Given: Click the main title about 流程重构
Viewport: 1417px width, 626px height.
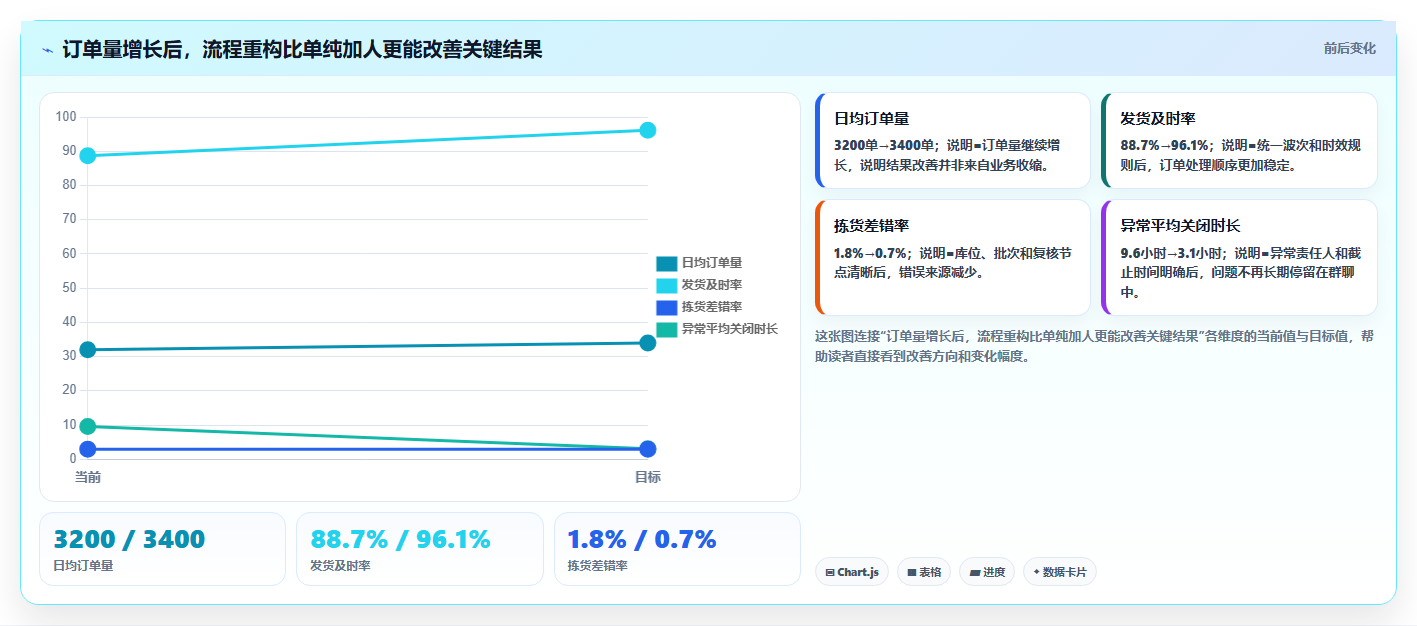Looking at the screenshot, I should point(302,49).
